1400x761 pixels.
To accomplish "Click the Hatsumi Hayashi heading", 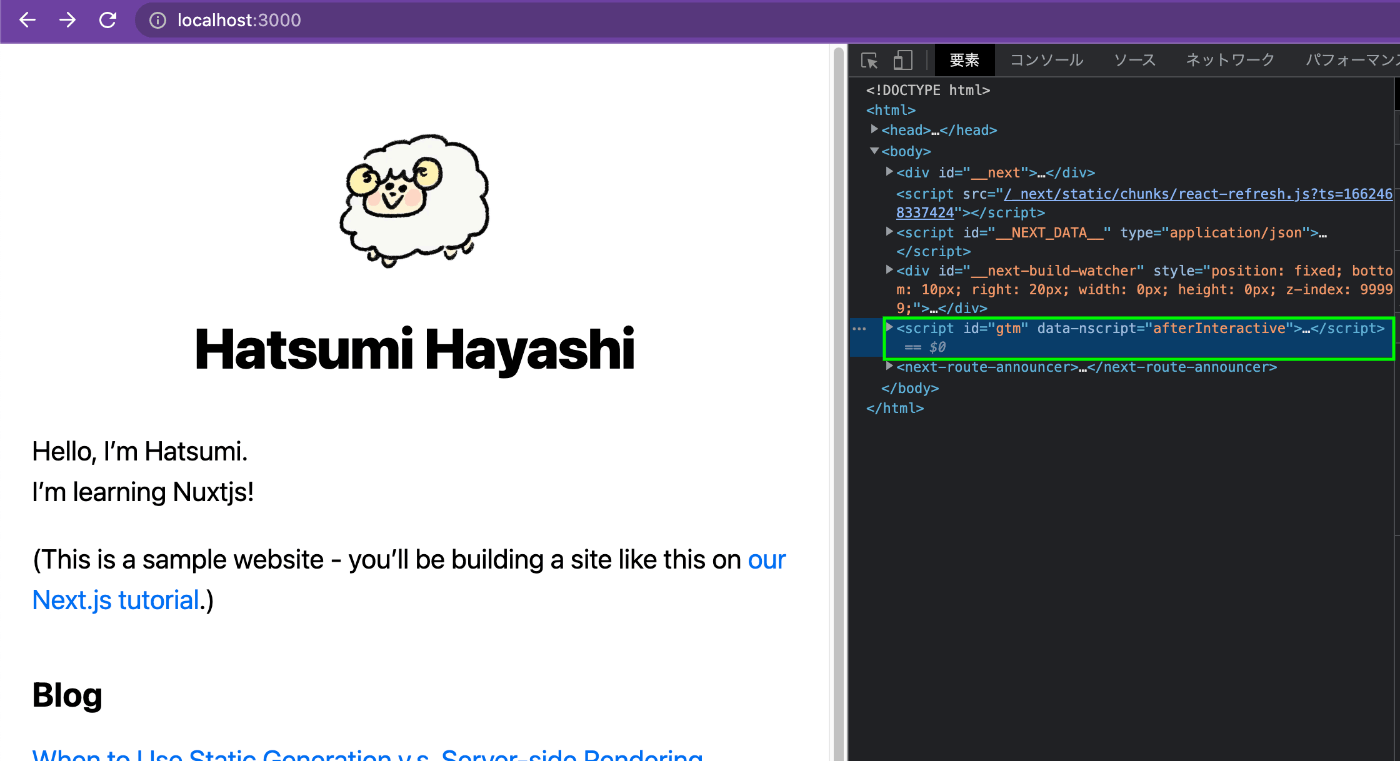I will point(415,350).
